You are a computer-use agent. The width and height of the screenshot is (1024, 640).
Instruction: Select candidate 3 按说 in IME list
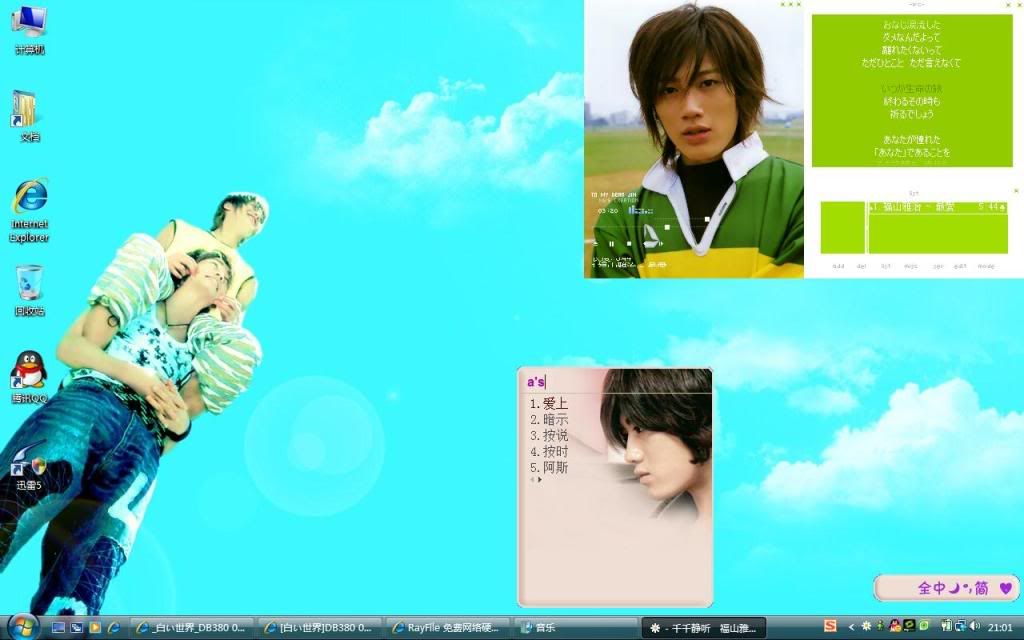tap(549, 436)
